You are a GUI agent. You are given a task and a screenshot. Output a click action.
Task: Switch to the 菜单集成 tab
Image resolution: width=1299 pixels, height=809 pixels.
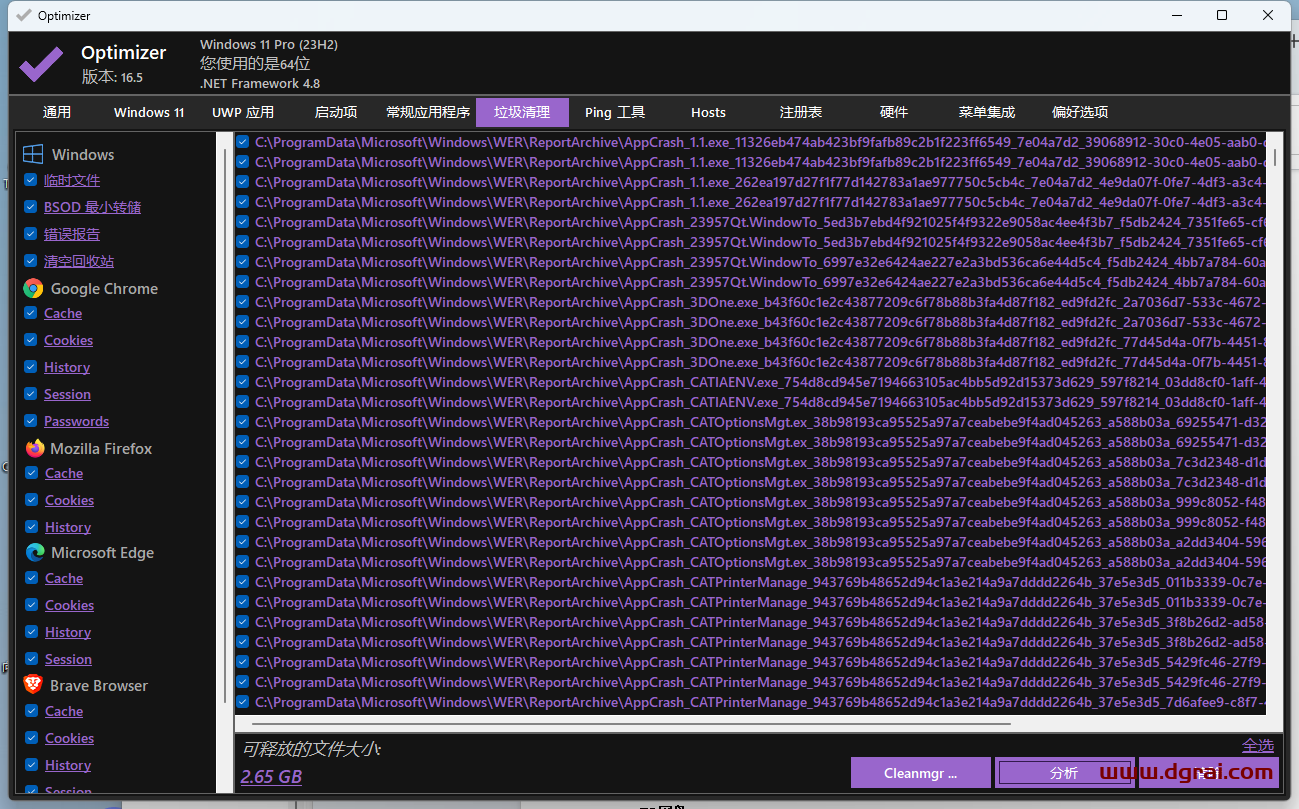tap(987, 112)
